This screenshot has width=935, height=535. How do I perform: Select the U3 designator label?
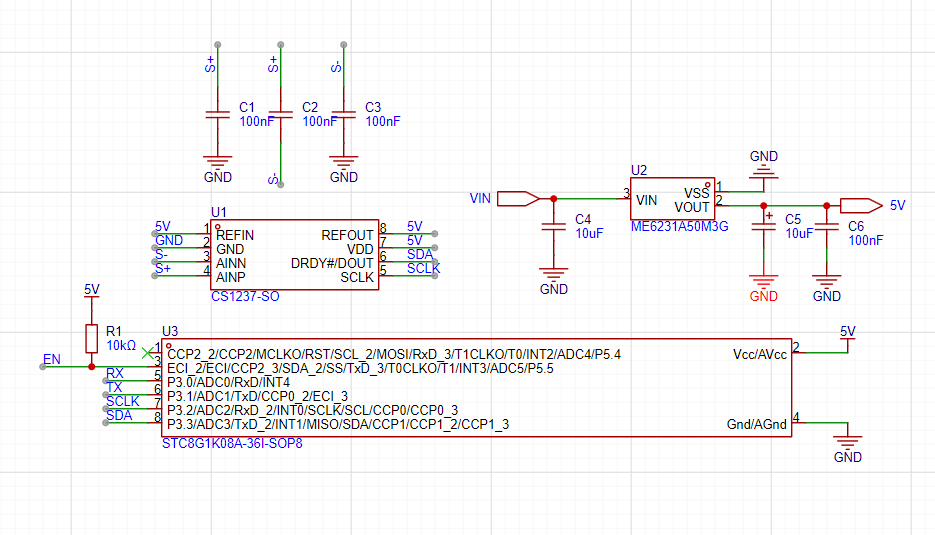(170, 332)
